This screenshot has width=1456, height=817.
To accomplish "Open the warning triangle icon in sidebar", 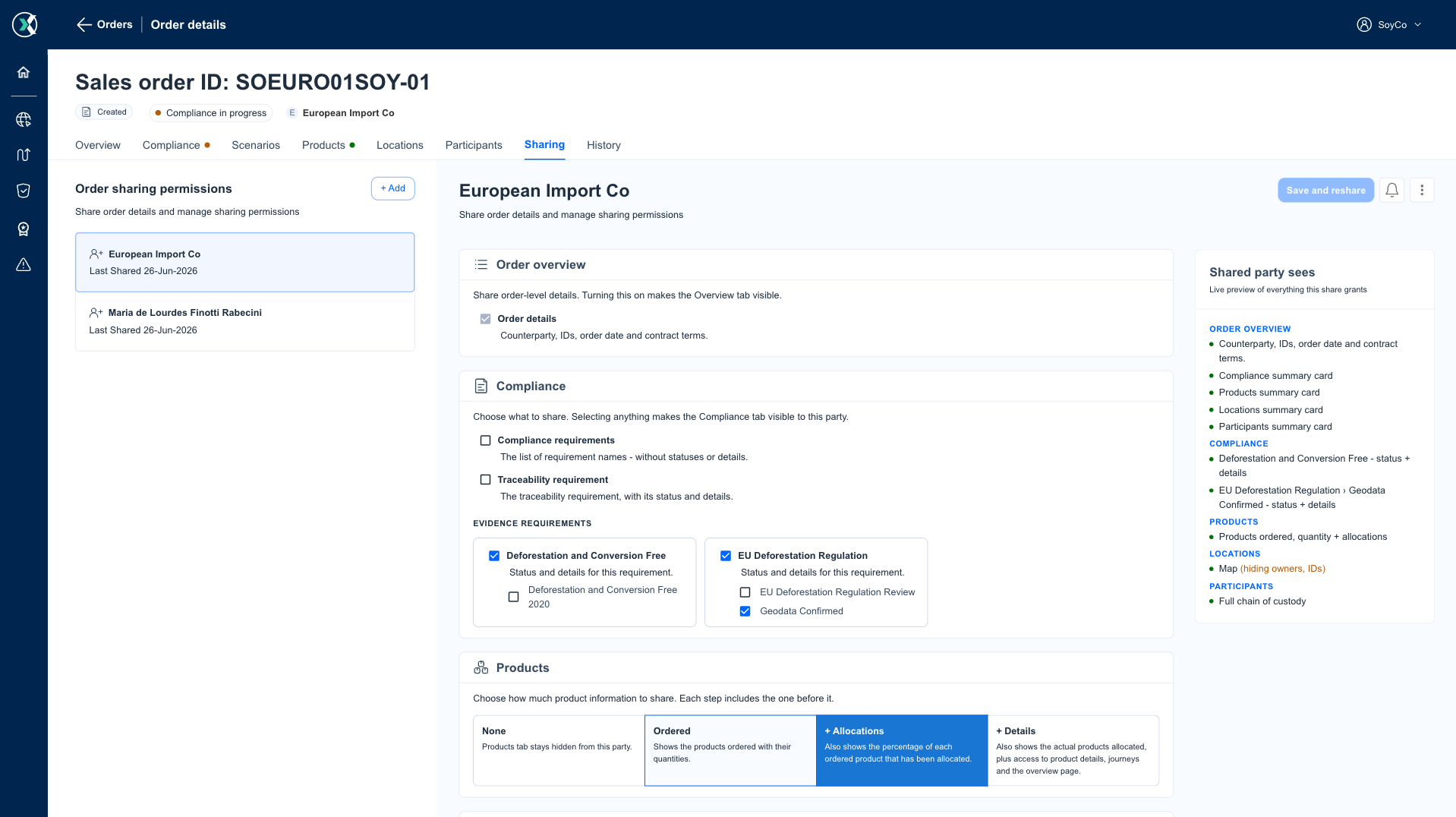I will coord(24,264).
